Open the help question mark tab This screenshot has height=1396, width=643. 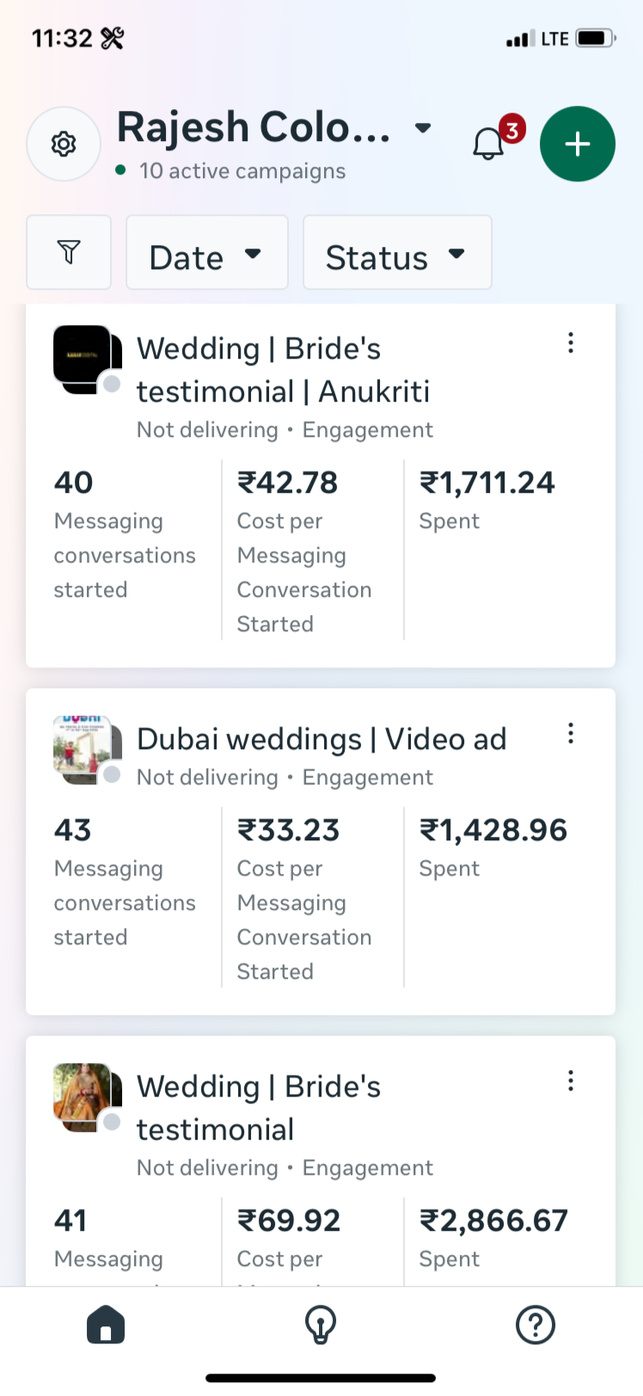pos(535,1326)
